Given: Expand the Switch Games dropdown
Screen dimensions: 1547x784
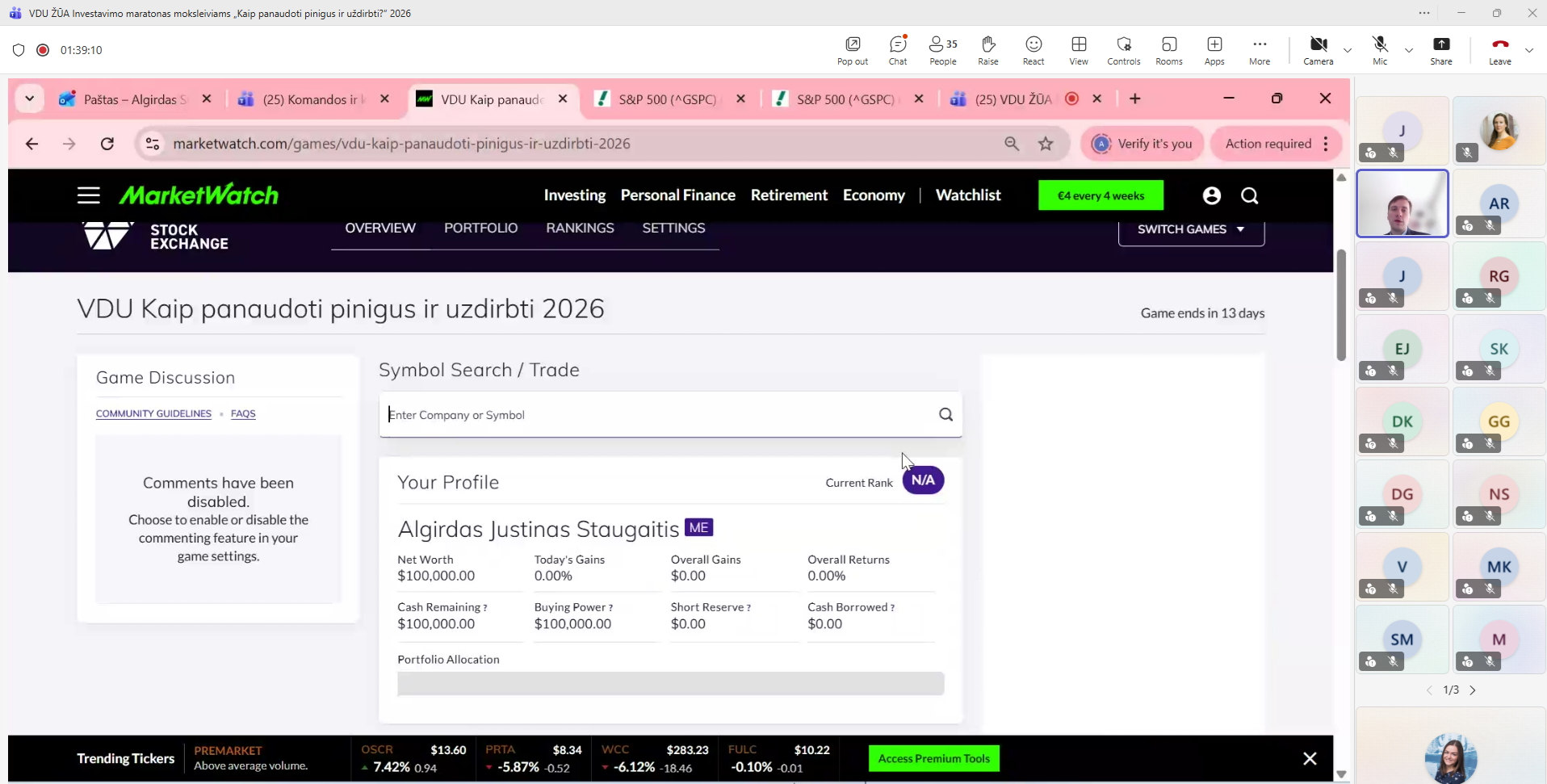Looking at the screenshot, I should [1191, 229].
